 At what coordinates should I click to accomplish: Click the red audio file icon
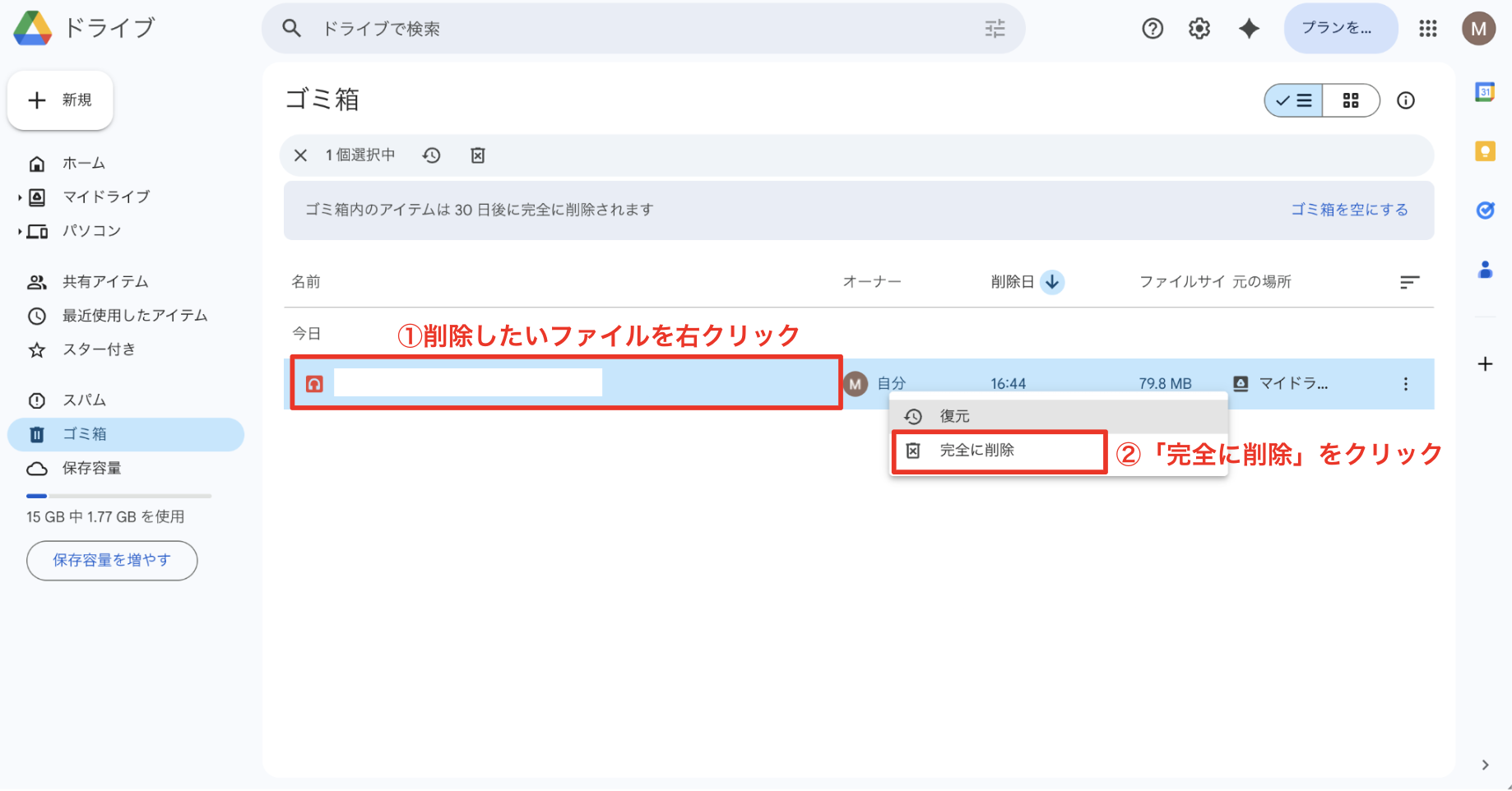tap(314, 384)
